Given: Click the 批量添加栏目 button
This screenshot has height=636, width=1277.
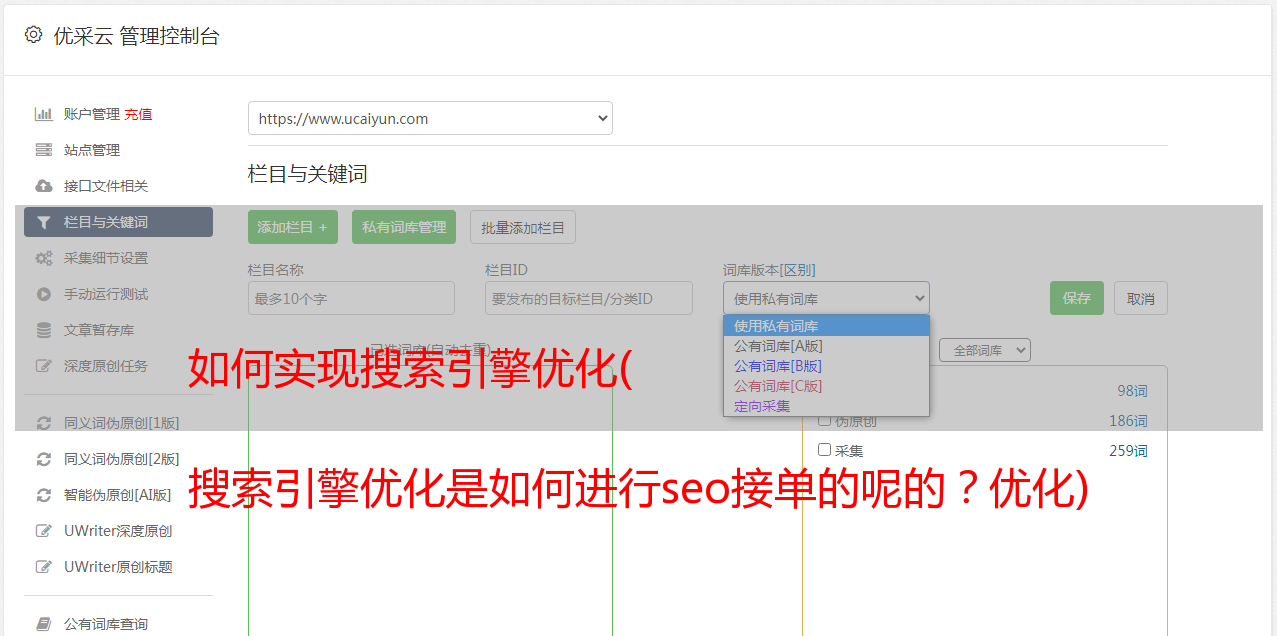Looking at the screenshot, I should pyautogui.click(x=523, y=227).
